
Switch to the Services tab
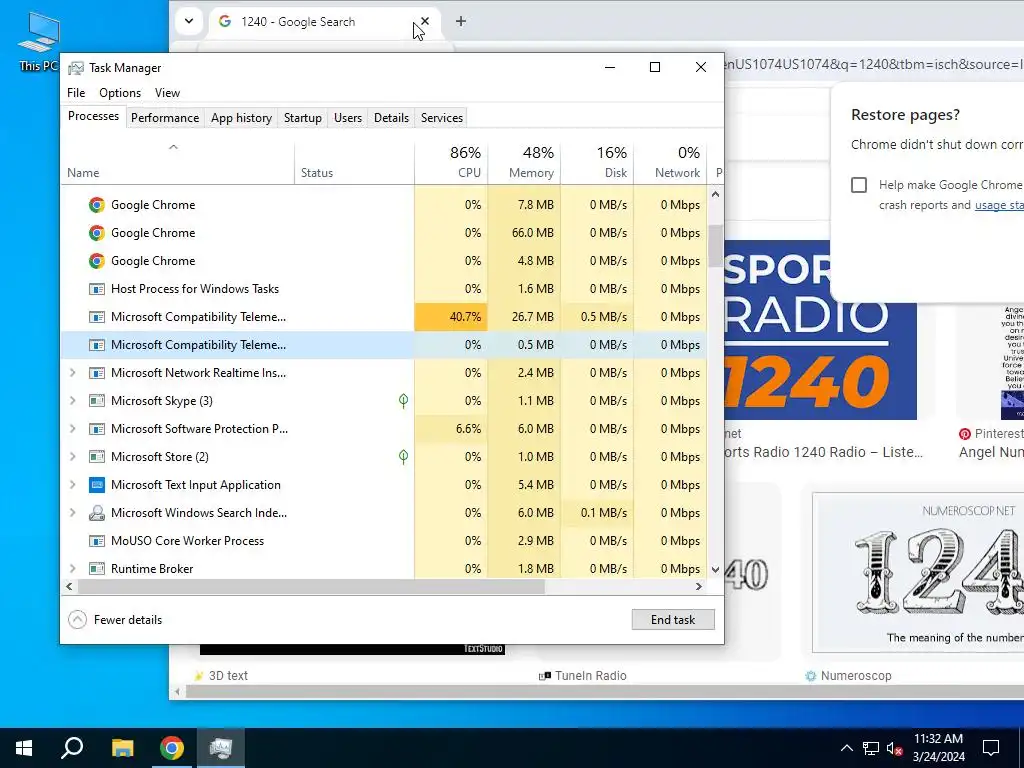[x=441, y=118]
